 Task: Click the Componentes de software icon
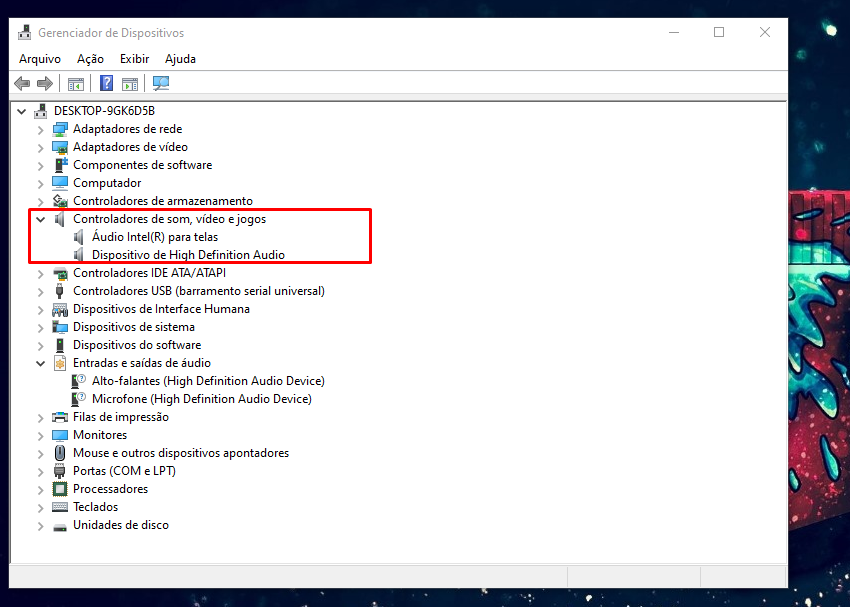[60, 165]
